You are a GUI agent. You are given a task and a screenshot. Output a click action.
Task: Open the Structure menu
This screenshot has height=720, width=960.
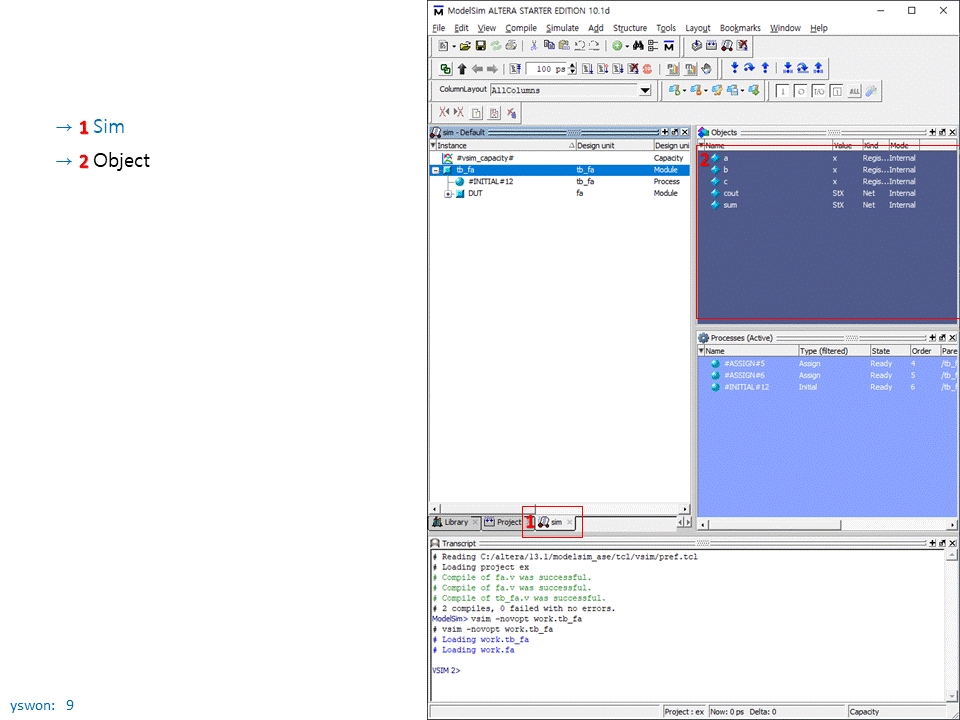[x=629, y=28]
